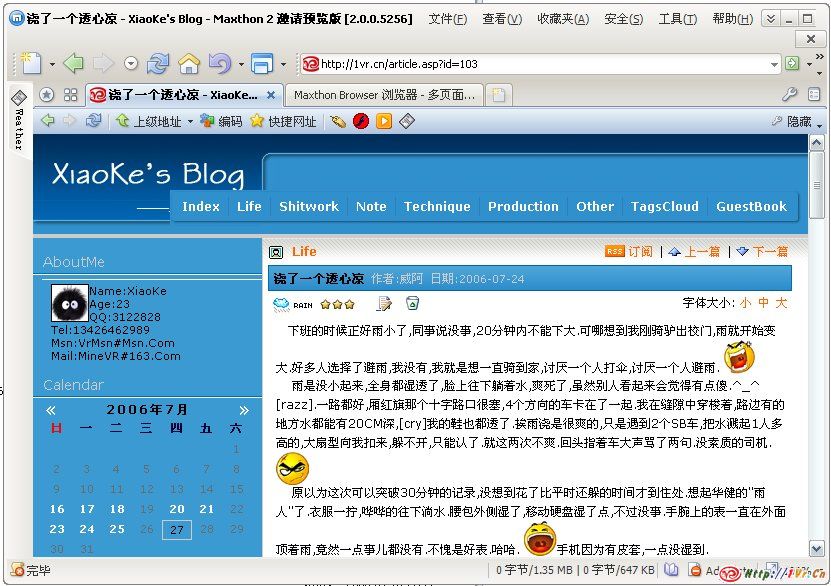
Task: Open the favorites star icon beside the tabs
Action: click(x=47, y=95)
